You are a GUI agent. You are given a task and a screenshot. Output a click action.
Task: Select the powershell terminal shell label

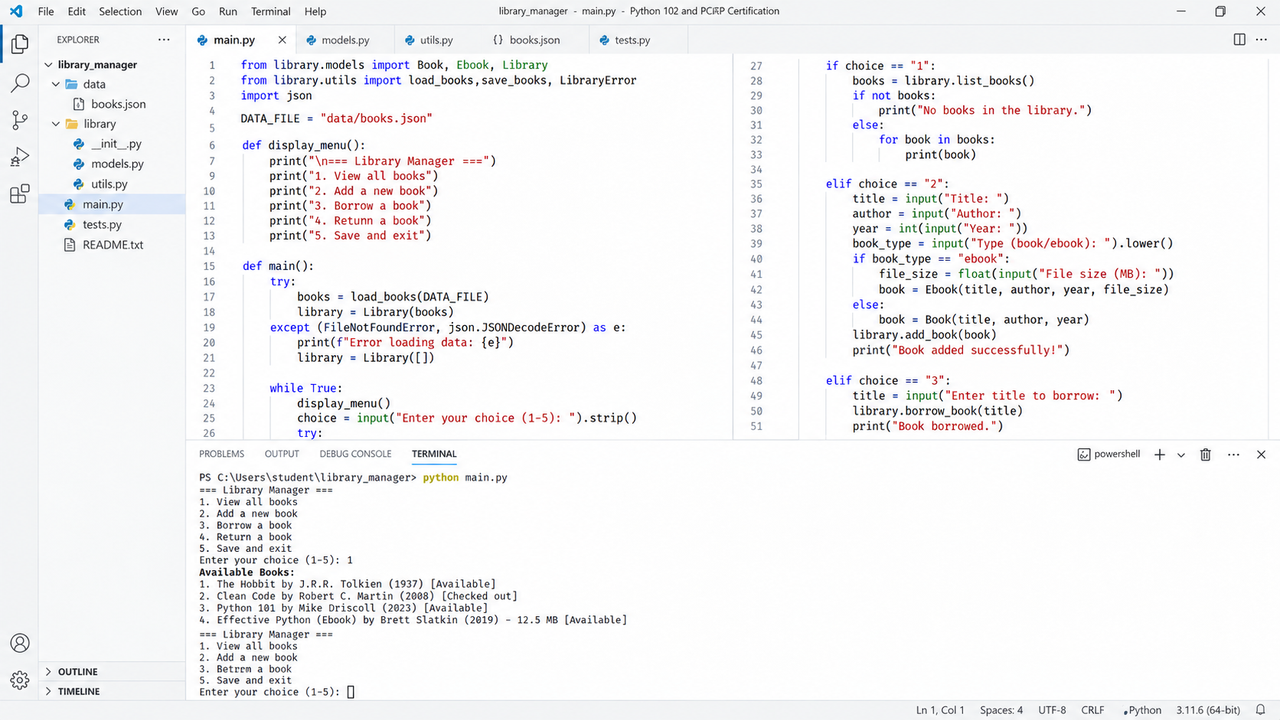pos(1109,454)
